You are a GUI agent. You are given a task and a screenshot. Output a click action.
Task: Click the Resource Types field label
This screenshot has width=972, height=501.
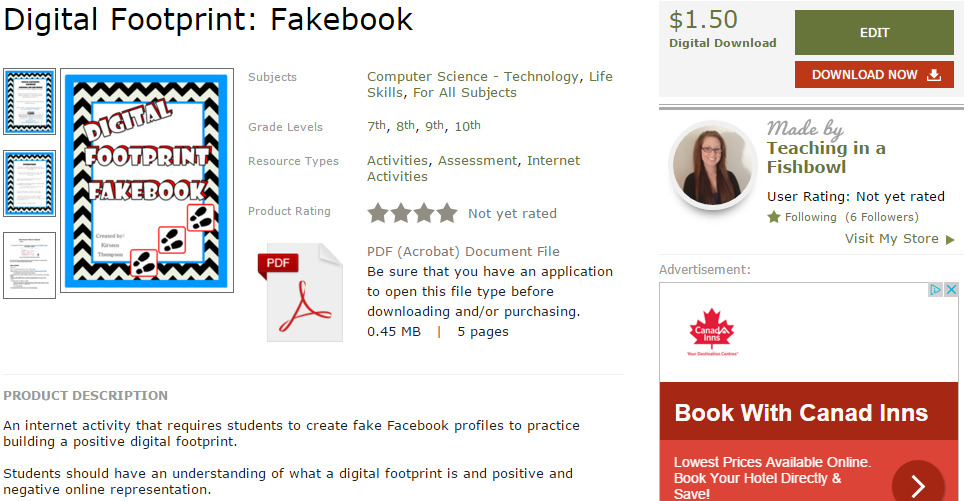293,161
